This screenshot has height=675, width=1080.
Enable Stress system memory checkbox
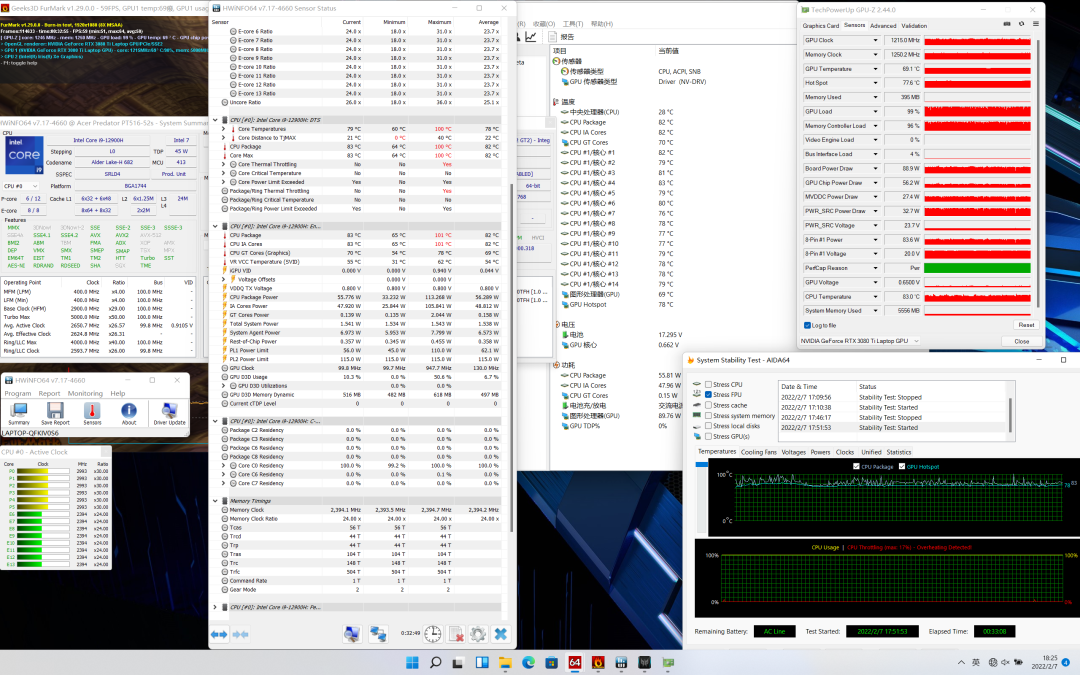708,415
